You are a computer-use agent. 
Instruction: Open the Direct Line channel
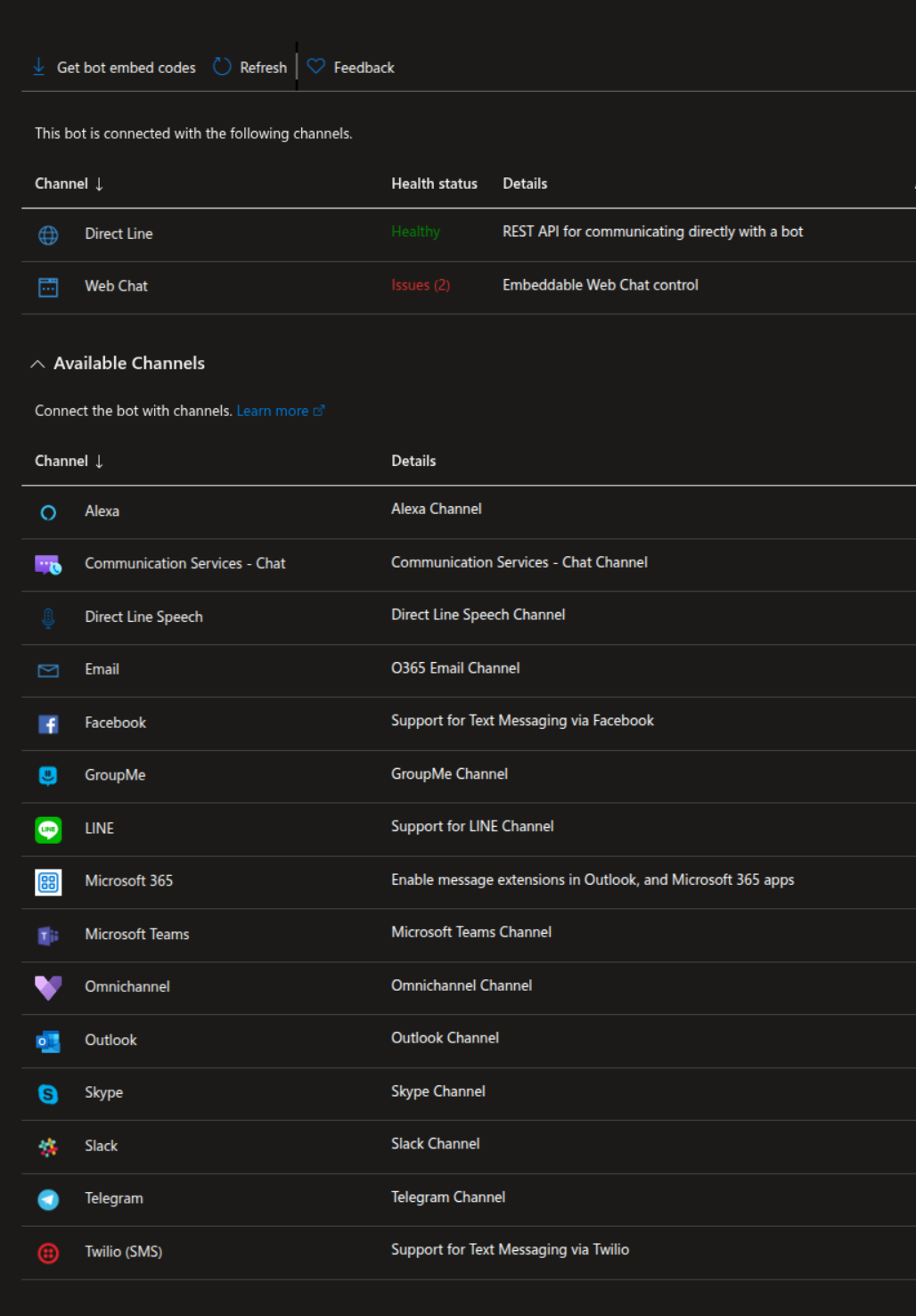tap(119, 233)
